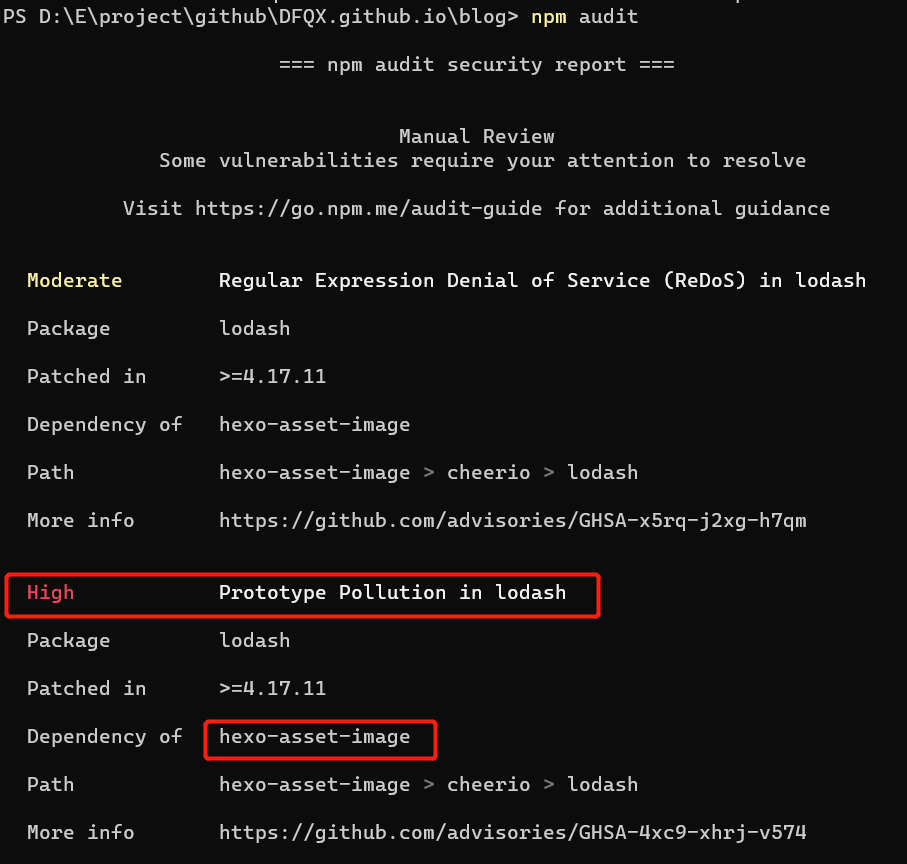Open the GHSA-4xc9-xhrj-v574 advisory link
Screen dimensions: 907x864
(513, 832)
